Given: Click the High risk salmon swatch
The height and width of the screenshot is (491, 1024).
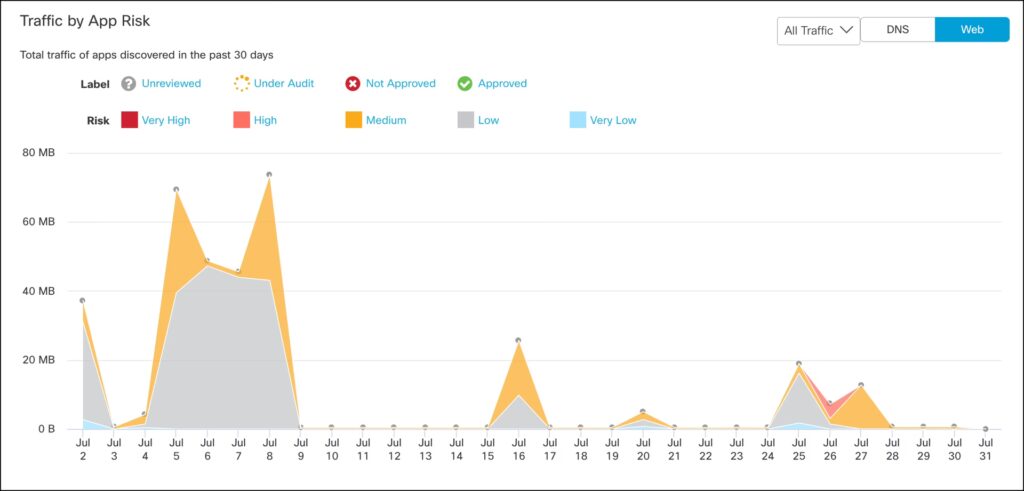Looking at the screenshot, I should click(x=241, y=120).
